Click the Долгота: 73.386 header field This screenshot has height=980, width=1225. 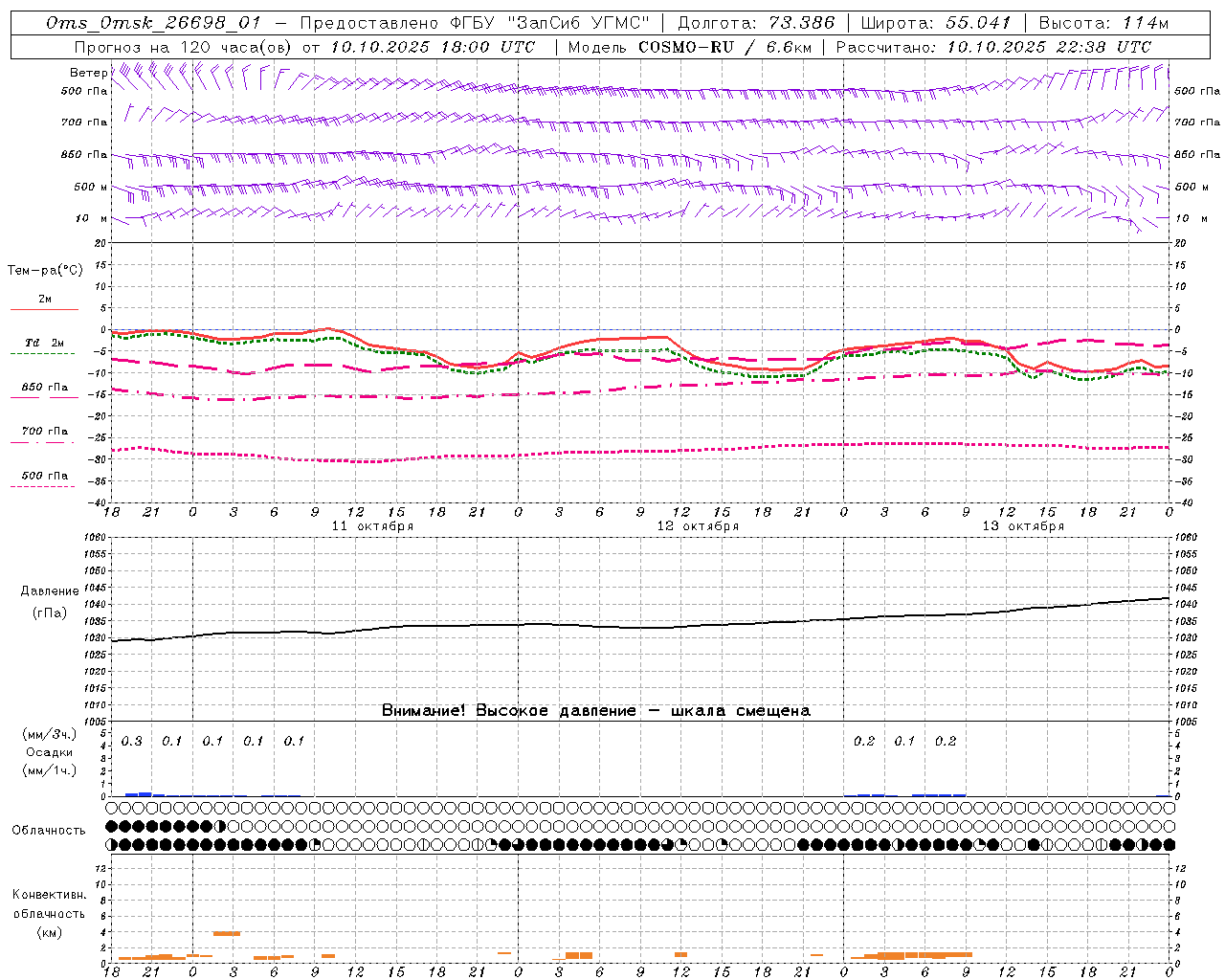pos(756,23)
